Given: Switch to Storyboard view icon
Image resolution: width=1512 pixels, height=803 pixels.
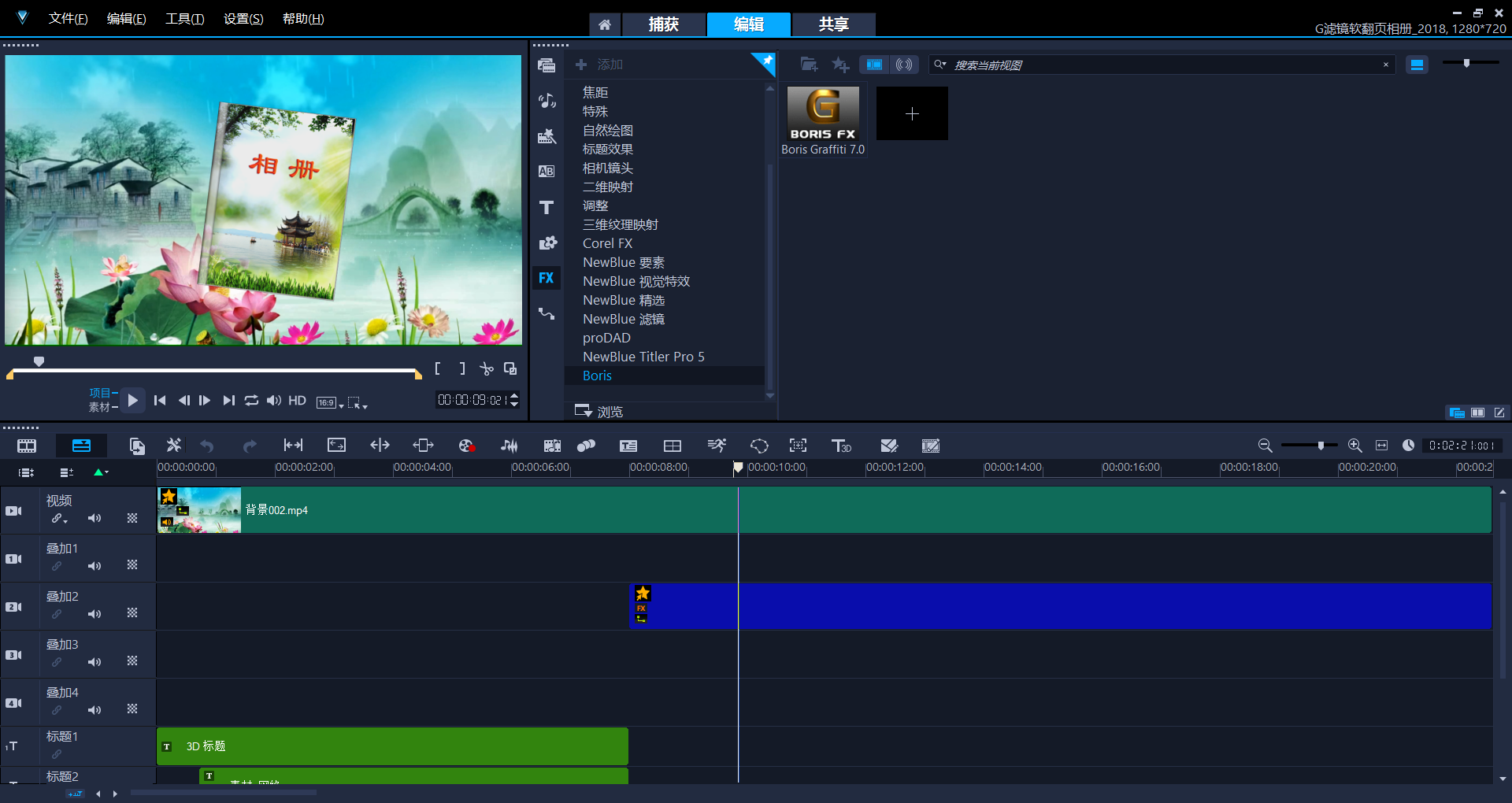Looking at the screenshot, I should [27, 446].
